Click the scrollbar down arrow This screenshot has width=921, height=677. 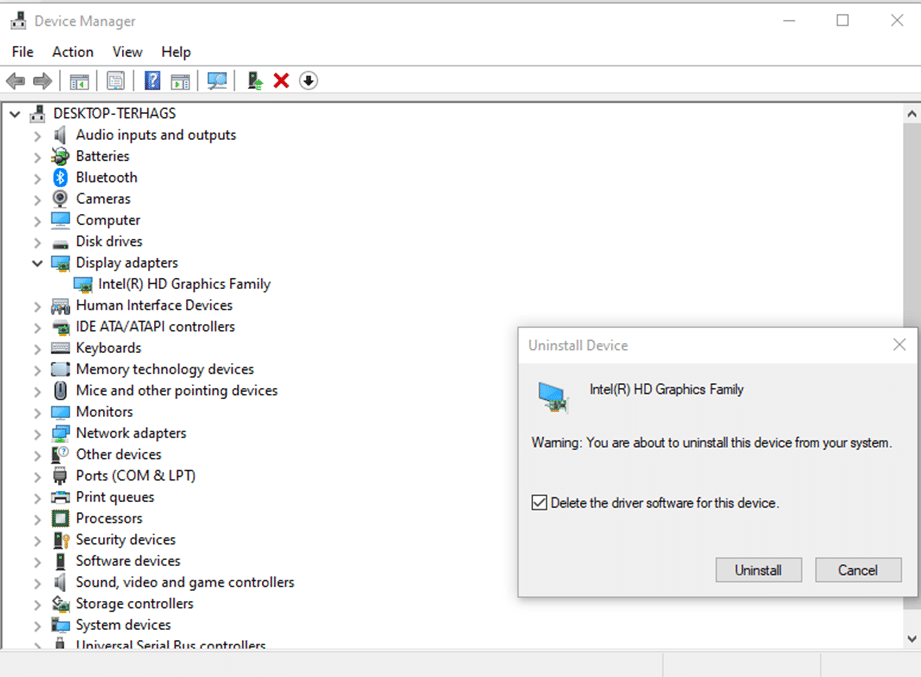click(912, 639)
